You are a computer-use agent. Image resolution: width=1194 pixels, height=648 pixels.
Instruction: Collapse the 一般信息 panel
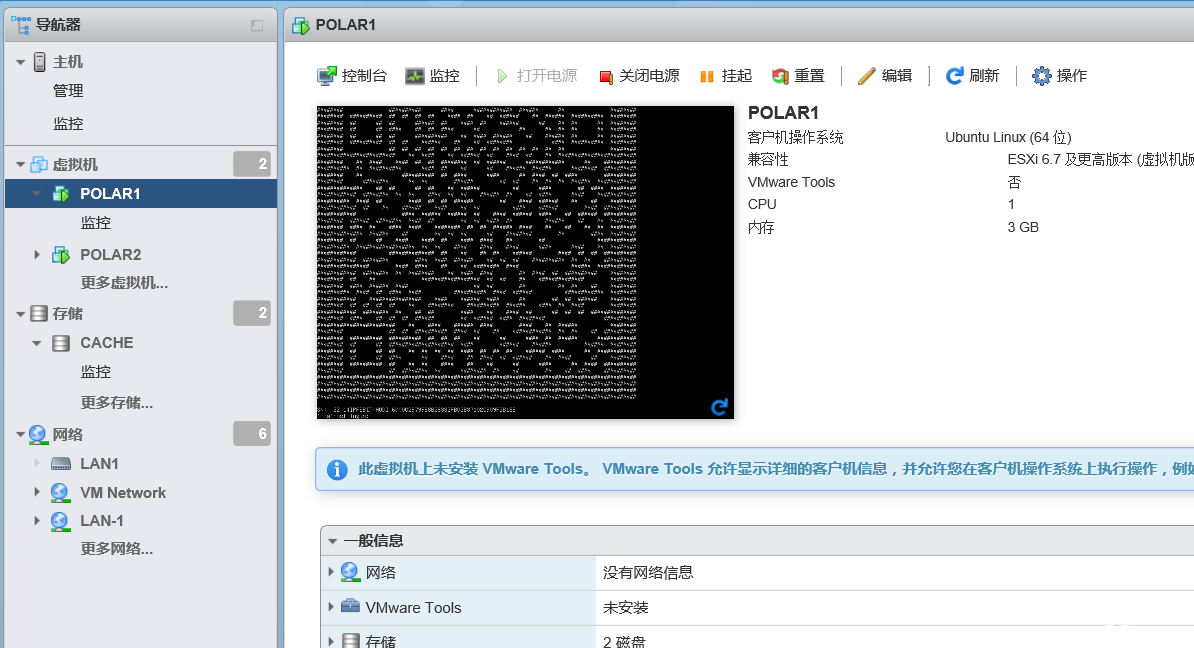[x=332, y=541]
